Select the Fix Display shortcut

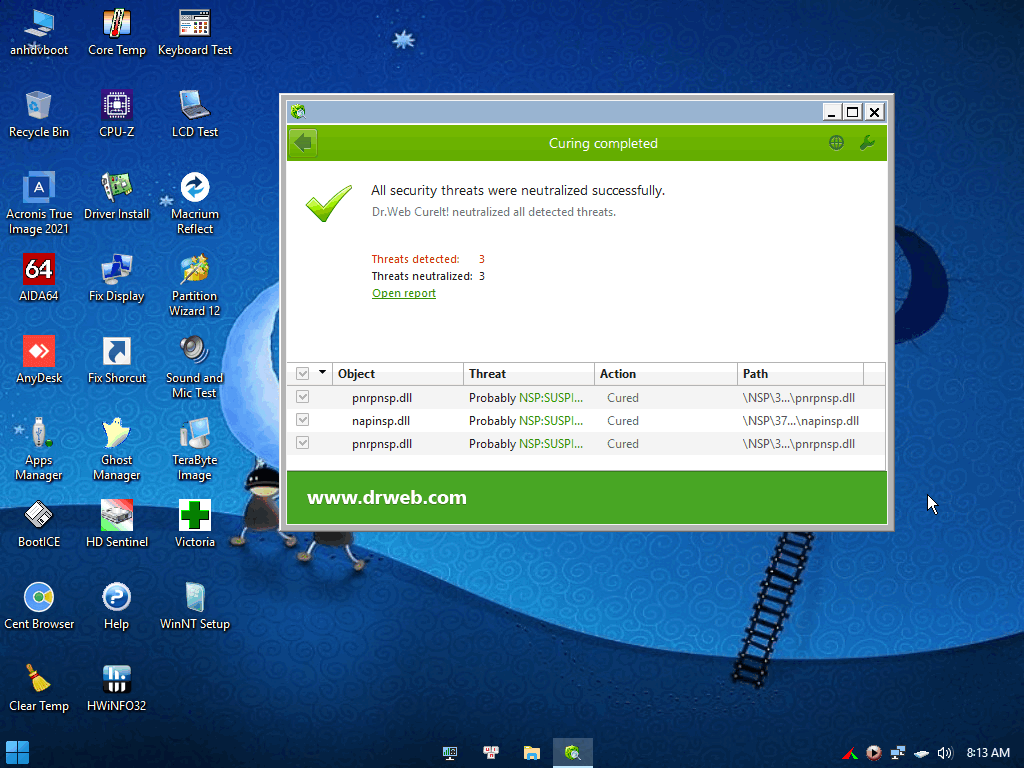coord(117,278)
